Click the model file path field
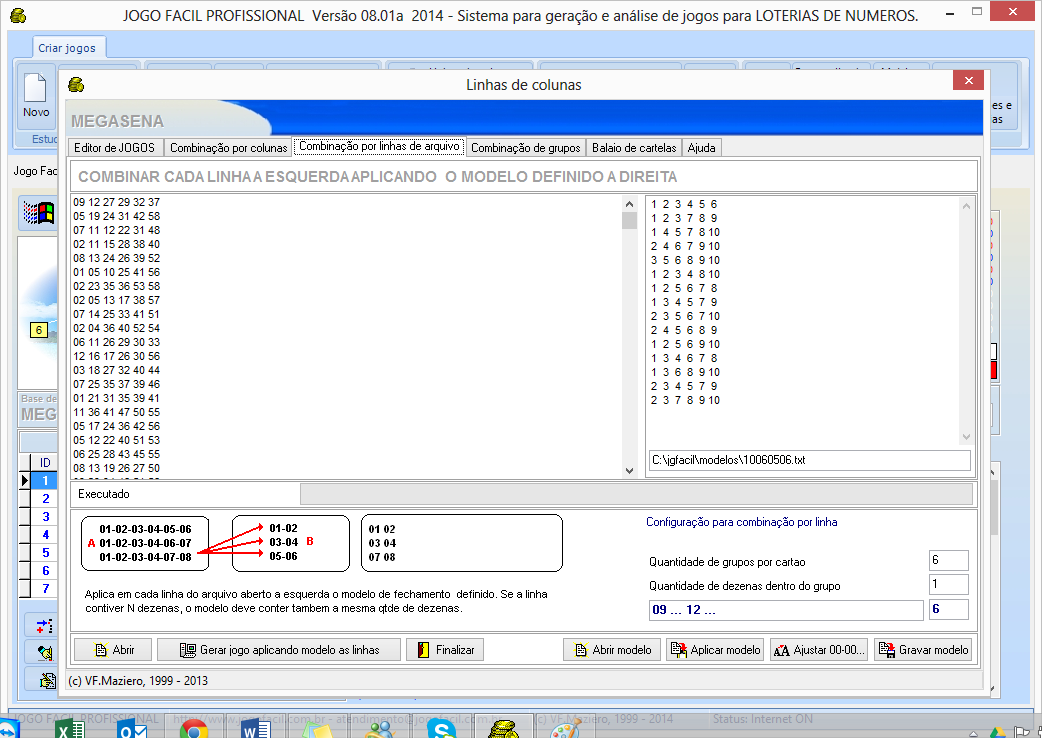 (809, 460)
